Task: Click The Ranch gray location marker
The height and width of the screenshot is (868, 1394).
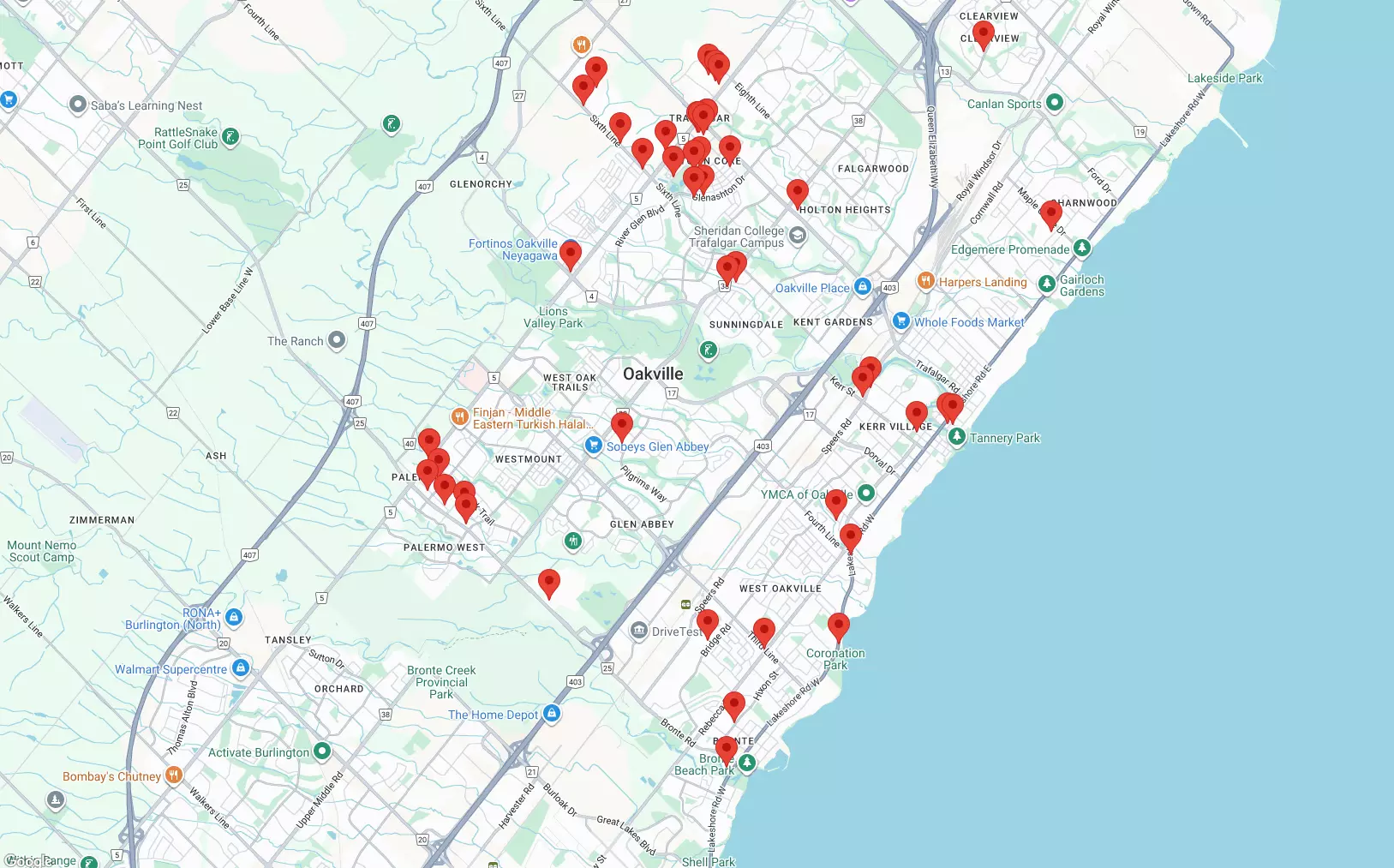Action: 337,340
